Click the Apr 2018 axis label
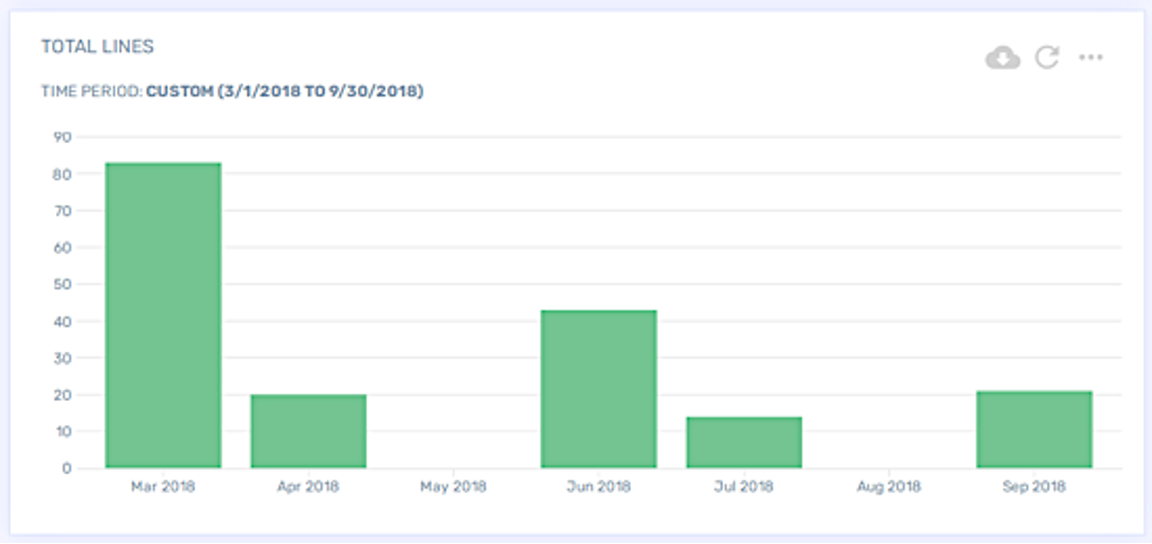The width and height of the screenshot is (1152, 544). coord(308,487)
